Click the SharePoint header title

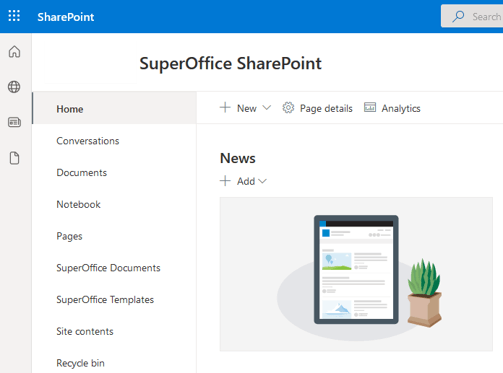coord(66,17)
